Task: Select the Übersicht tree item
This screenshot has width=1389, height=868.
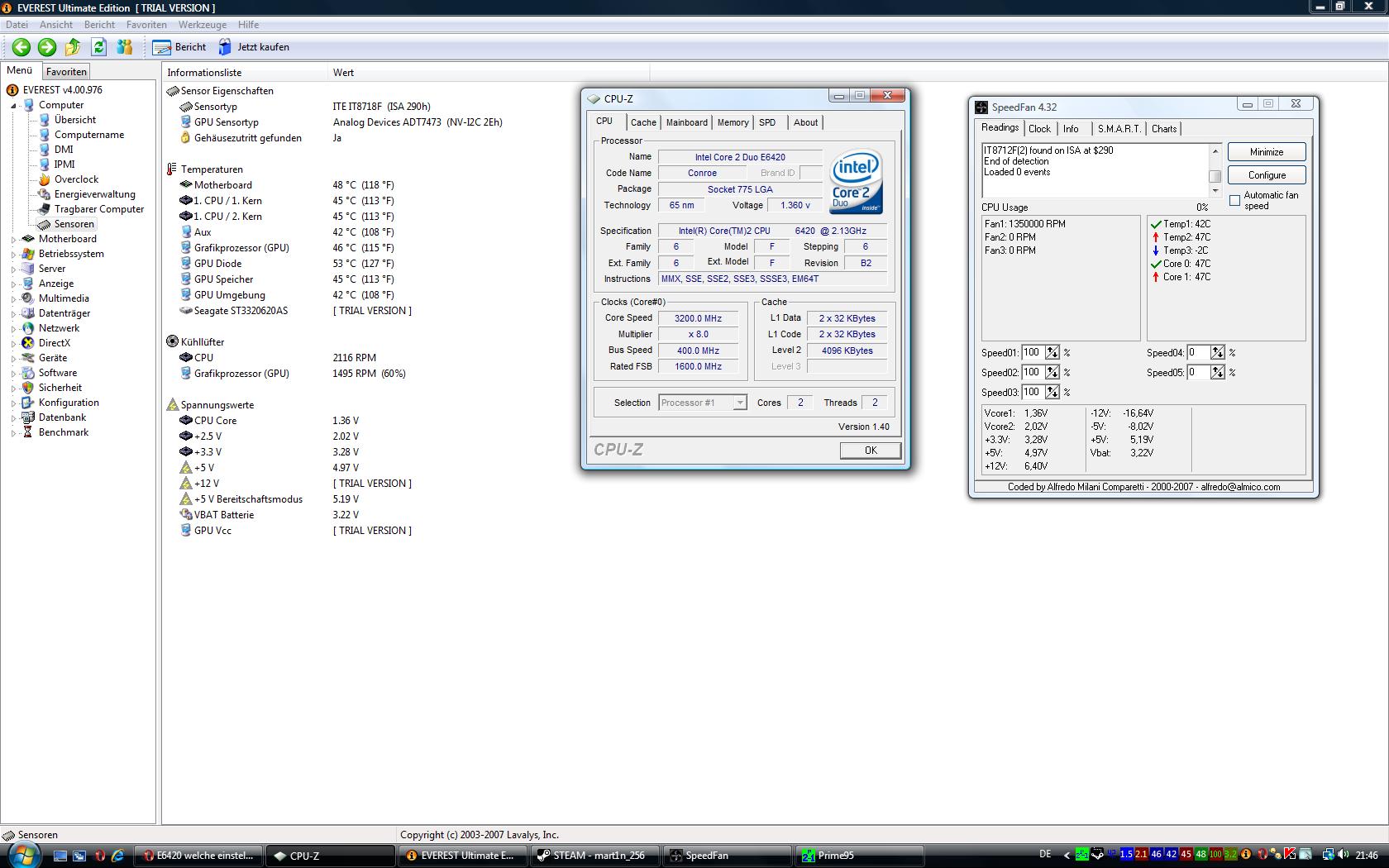Action: tap(74, 120)
